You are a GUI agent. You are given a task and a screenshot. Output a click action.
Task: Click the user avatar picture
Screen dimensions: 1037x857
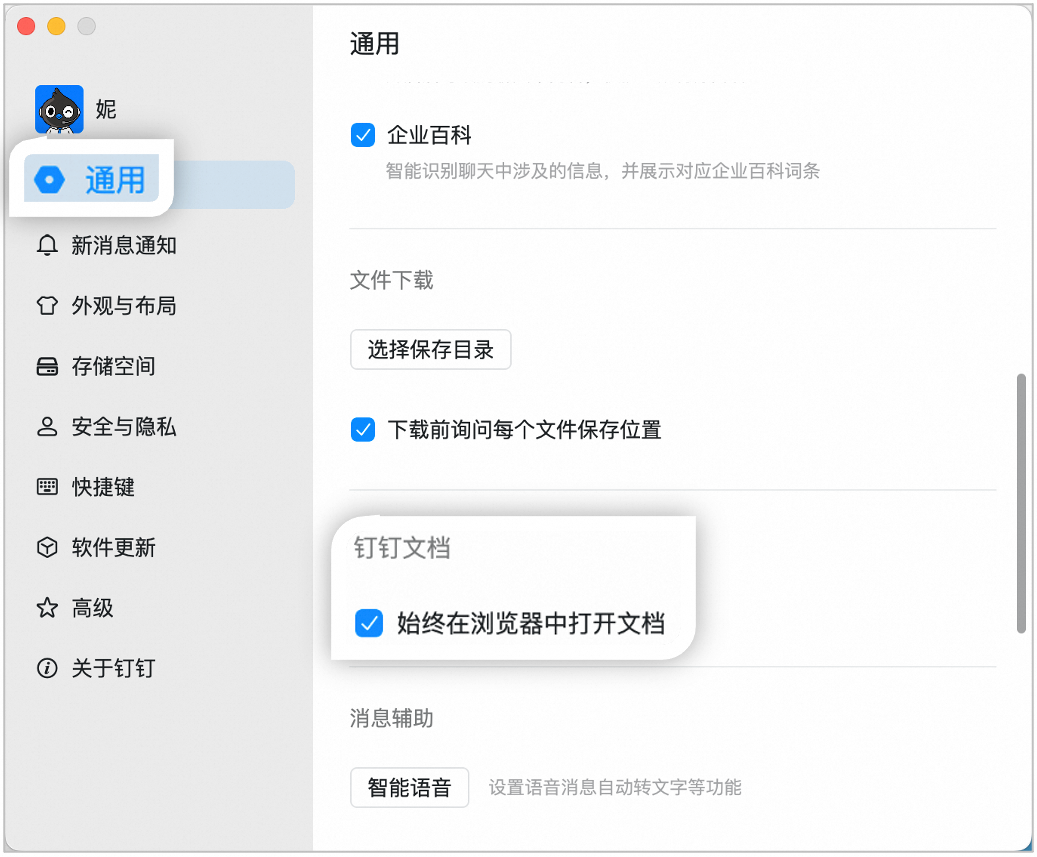tap(60, 109)
